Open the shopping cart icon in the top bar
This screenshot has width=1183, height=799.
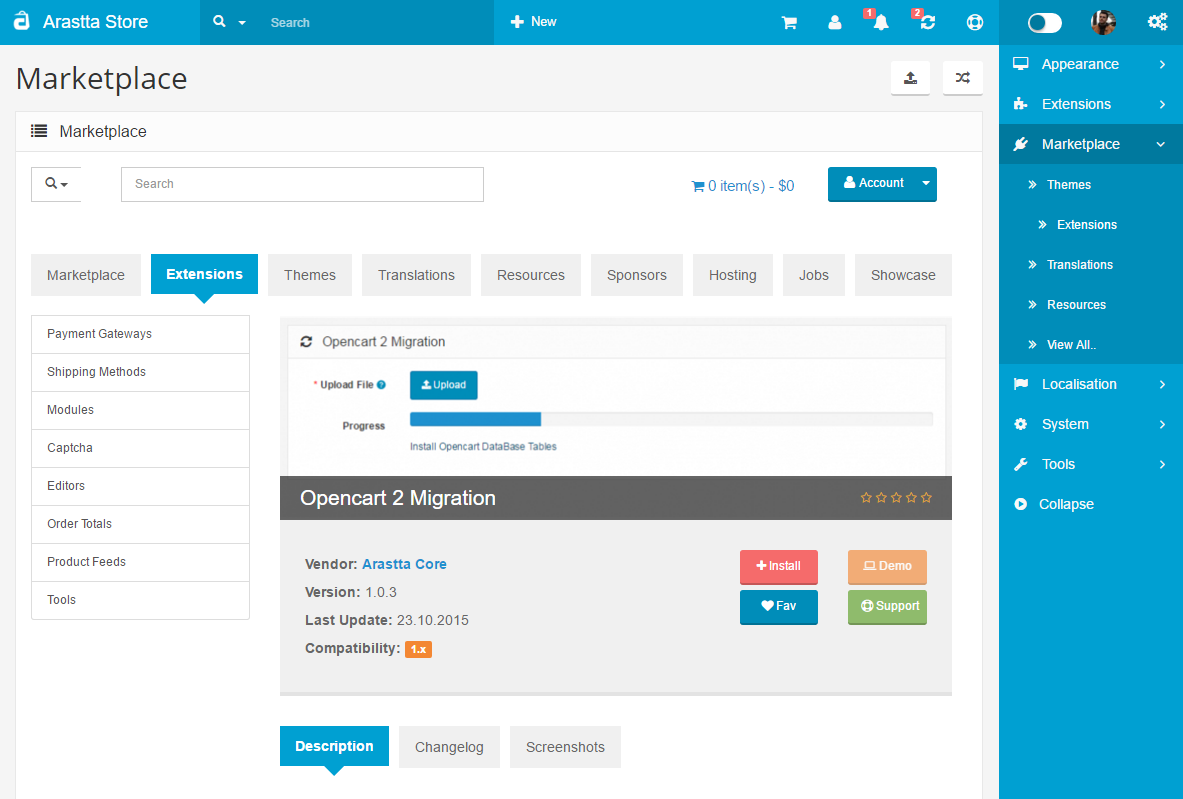point(790,22)
